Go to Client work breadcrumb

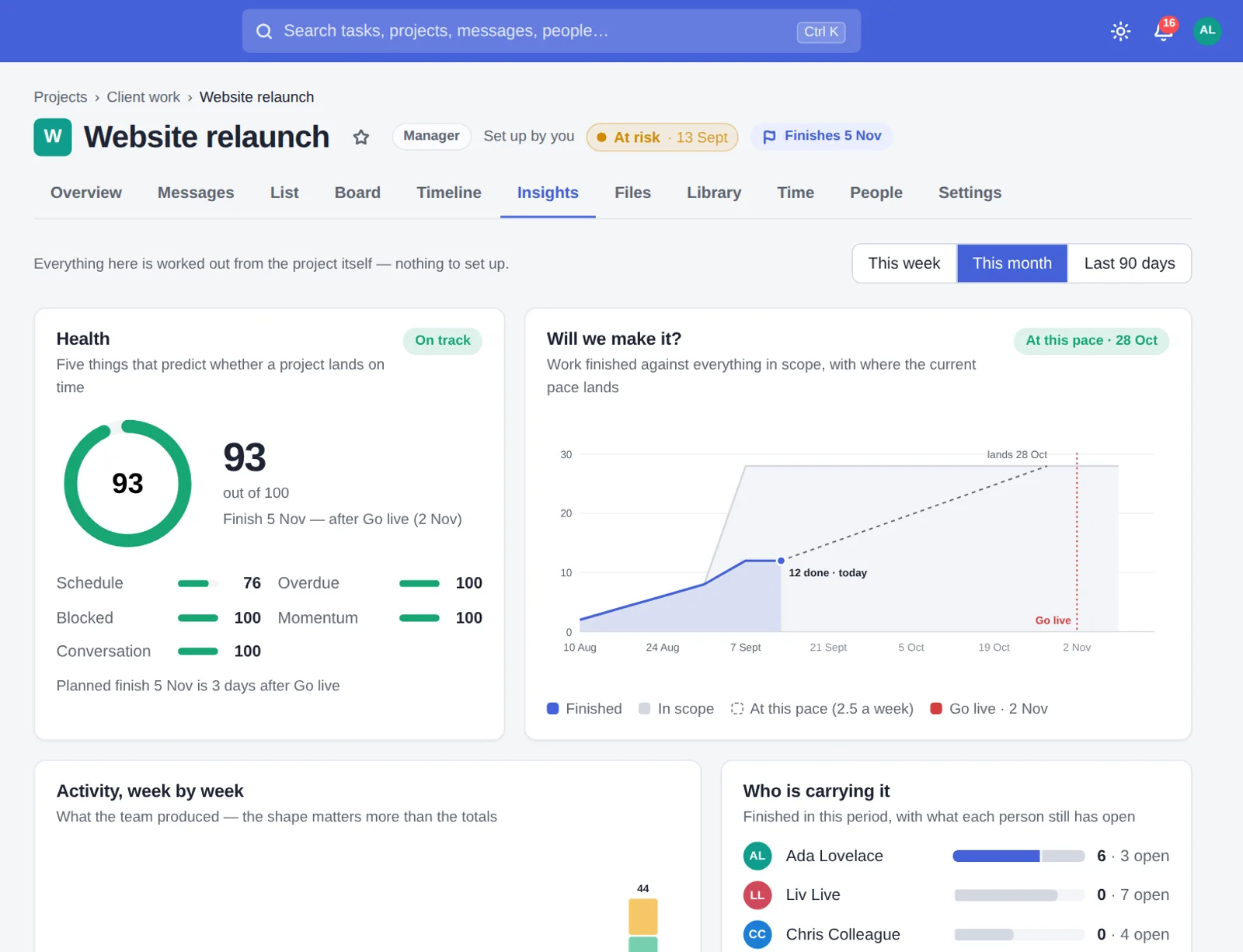tap(143, 97)
